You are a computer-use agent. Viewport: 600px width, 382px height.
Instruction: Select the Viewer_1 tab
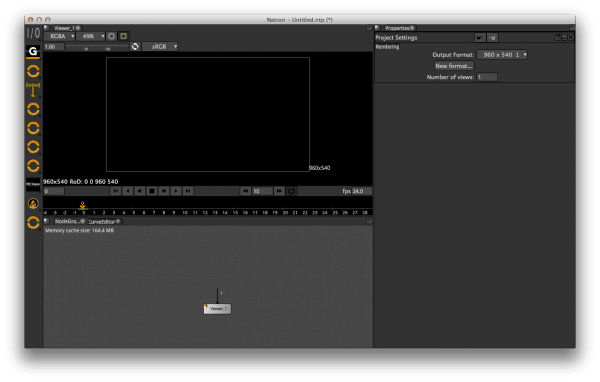coord(63,28)
